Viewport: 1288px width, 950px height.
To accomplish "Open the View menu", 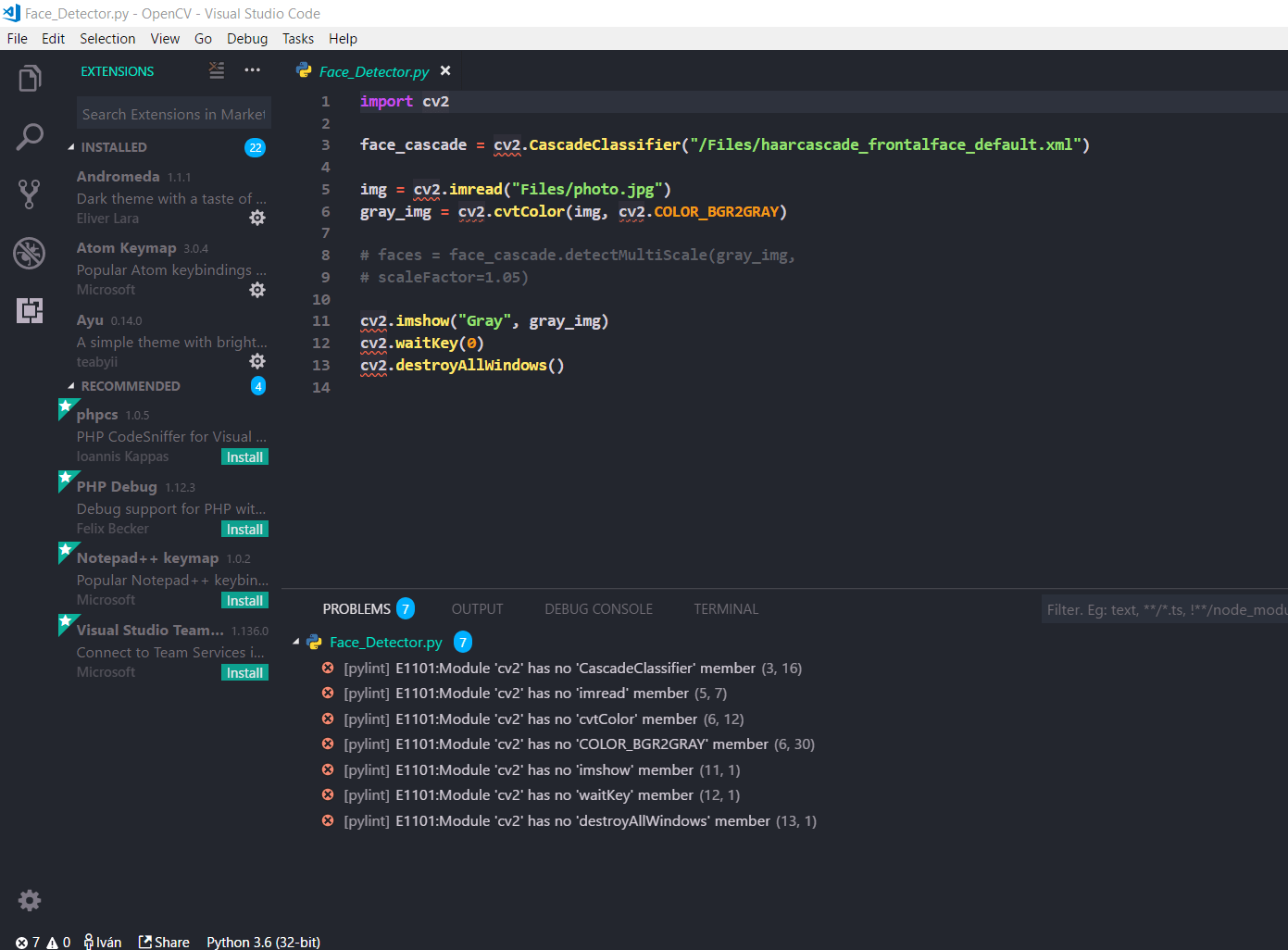I will [165, 38].
